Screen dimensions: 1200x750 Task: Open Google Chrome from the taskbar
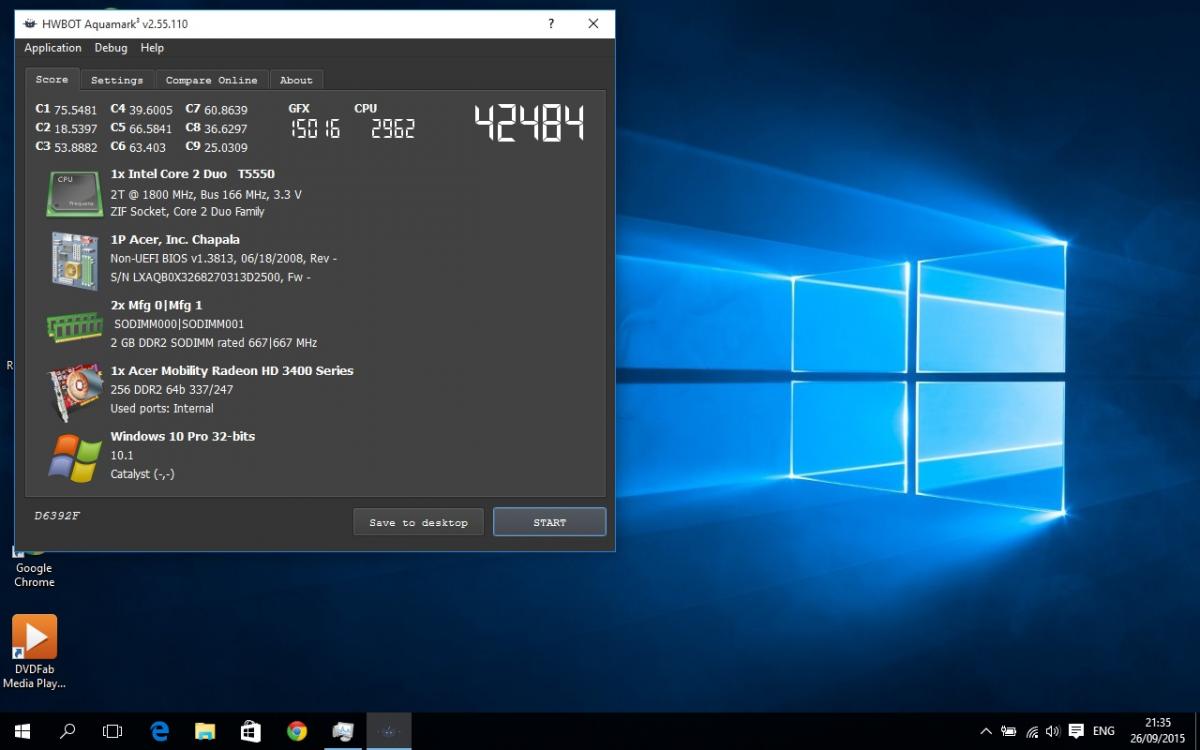point(297,731)
